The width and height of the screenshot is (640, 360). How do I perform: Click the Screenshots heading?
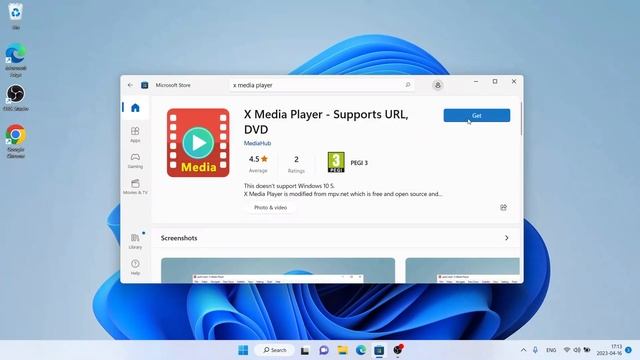pyautogui.click(x=179, y=238)
